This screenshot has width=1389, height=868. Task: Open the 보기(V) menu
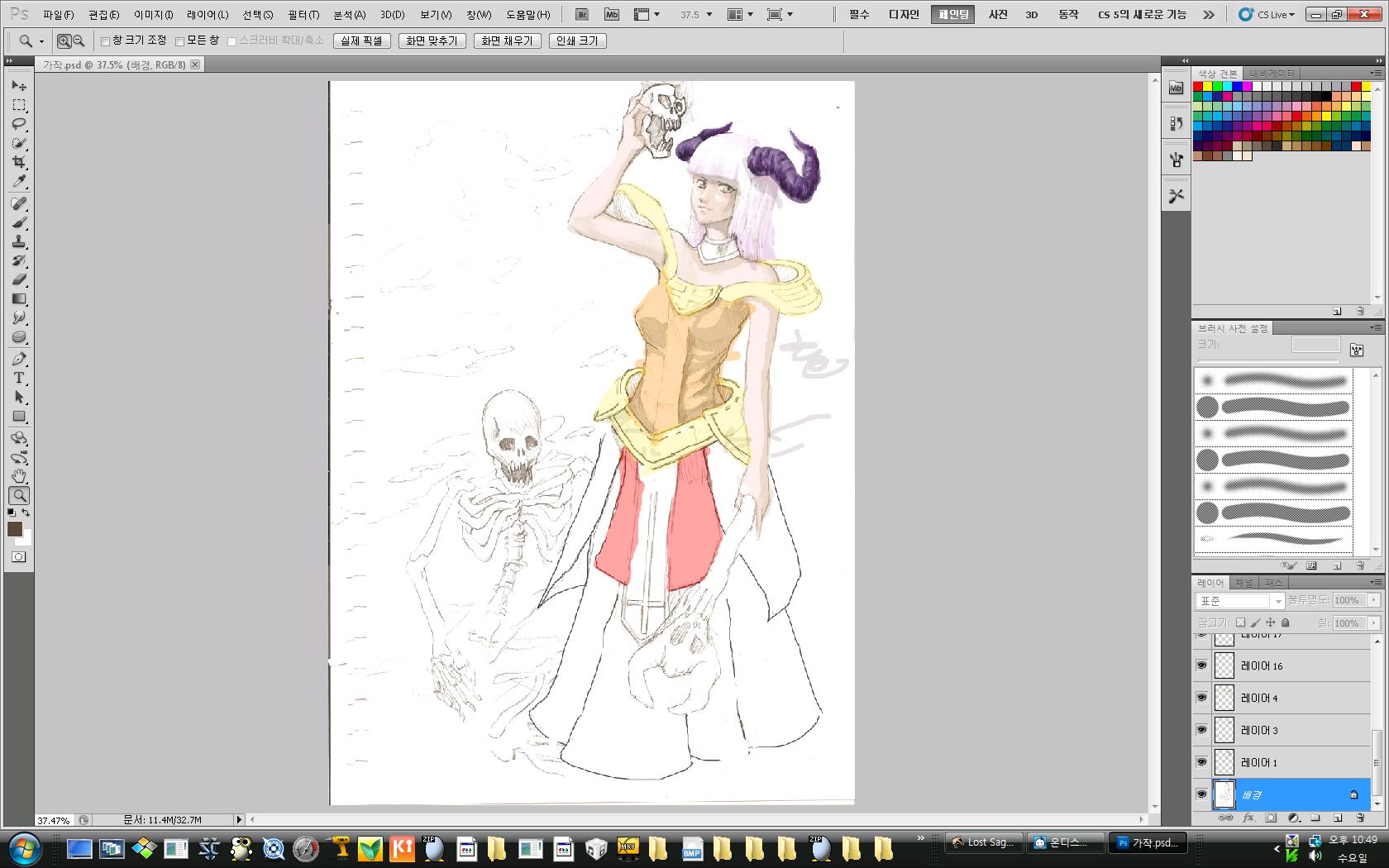coord(435,15)
